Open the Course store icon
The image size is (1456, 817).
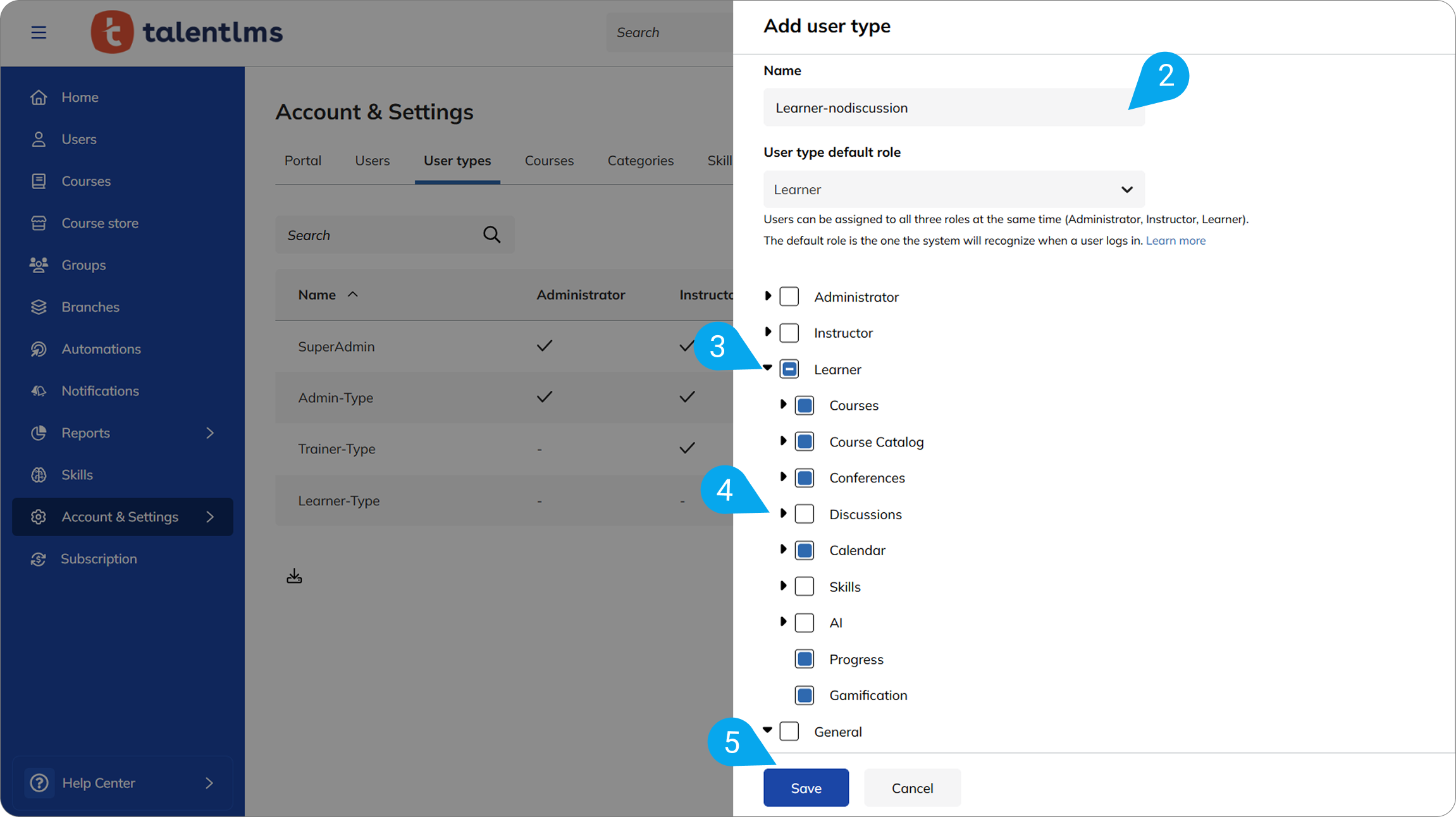[x=39, y=223]
